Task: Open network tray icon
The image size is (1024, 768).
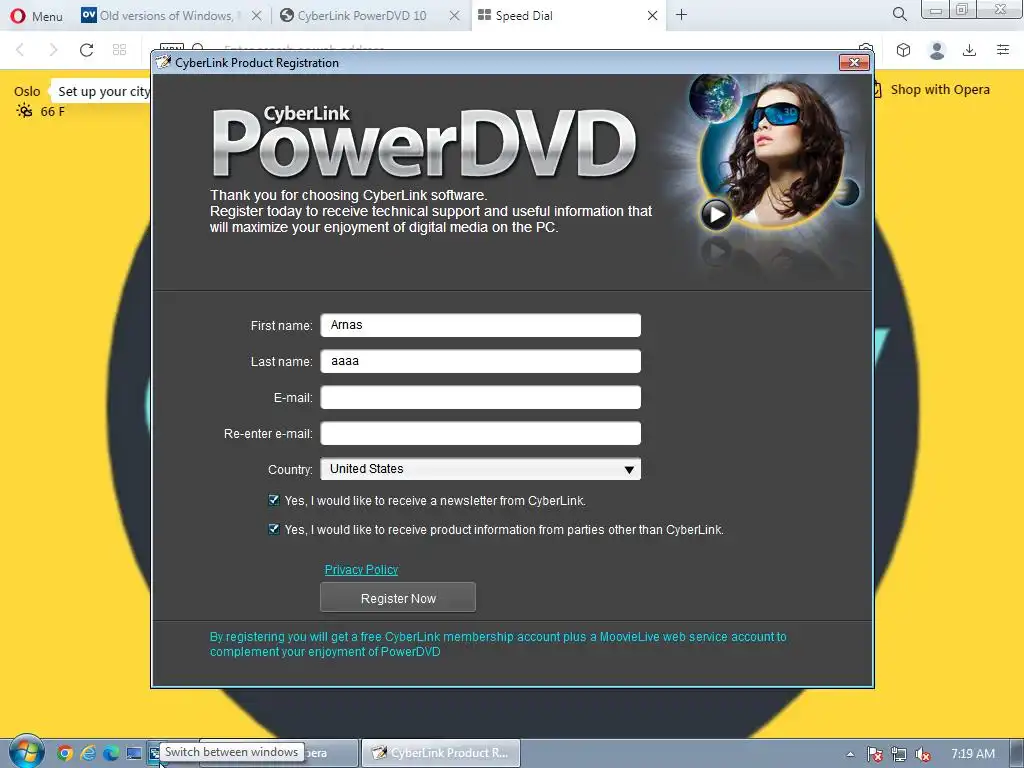Action: 899,754
